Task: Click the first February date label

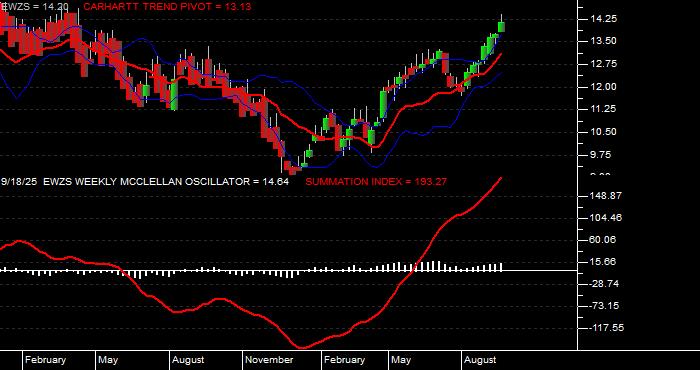Action: (45, 360)
